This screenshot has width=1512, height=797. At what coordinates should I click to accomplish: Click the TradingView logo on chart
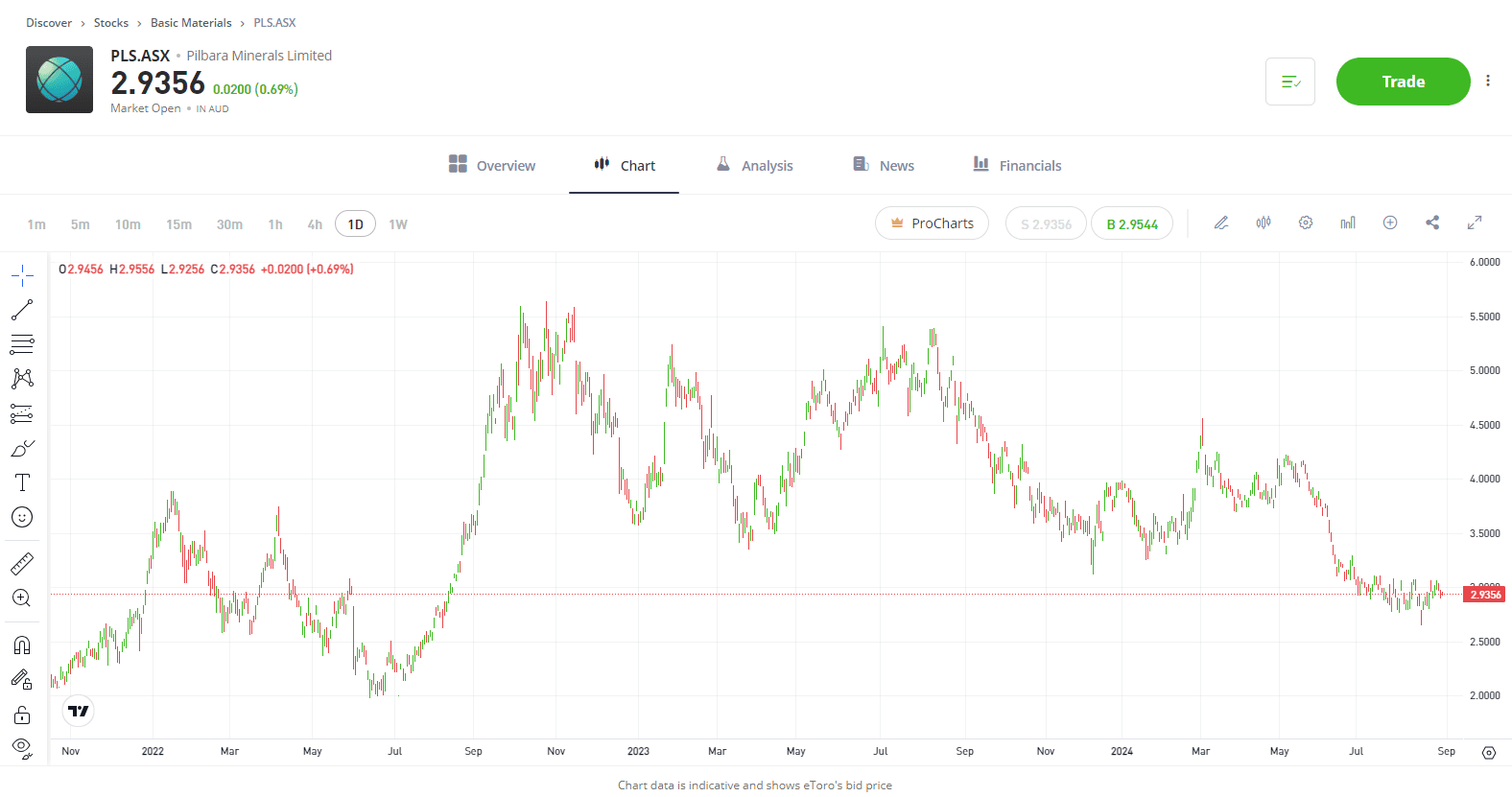[79, 711]
